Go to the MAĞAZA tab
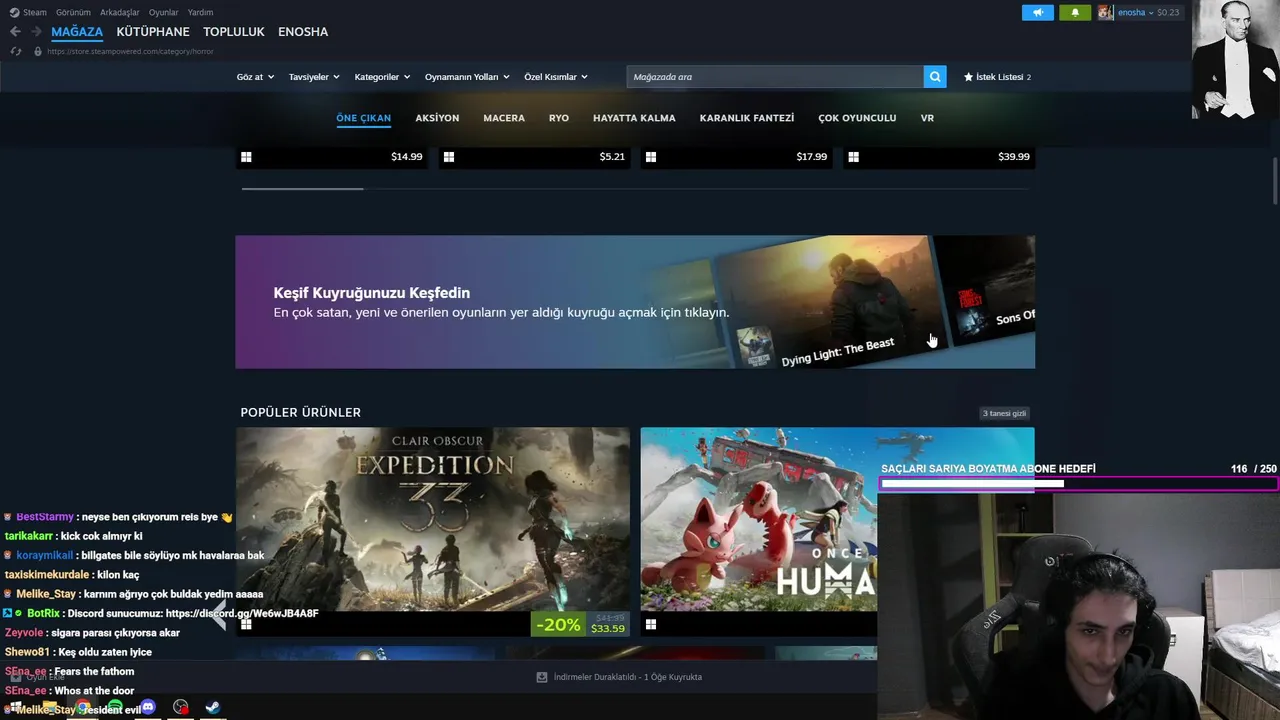This screenshot has width=1280, height=720. [x=77, y=32]
